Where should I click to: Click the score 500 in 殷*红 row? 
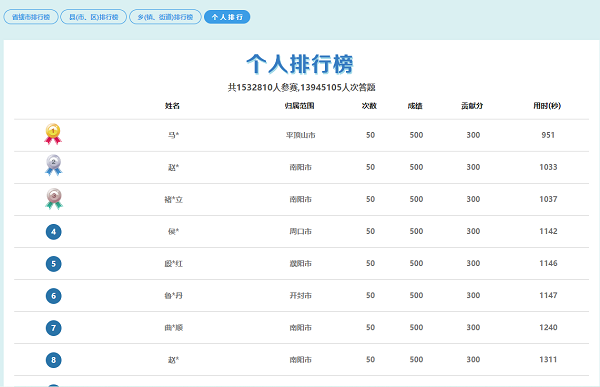coord(416,263)
